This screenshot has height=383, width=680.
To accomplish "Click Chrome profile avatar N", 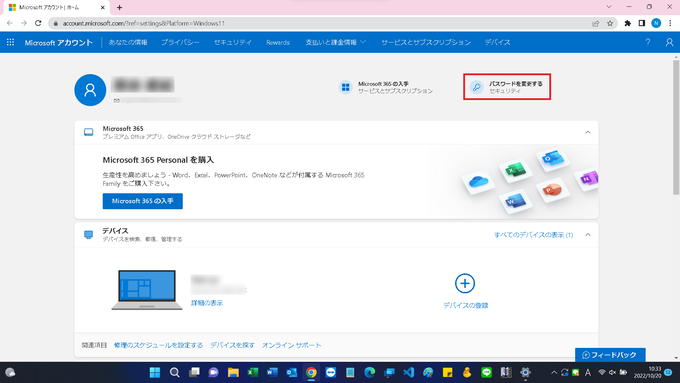I will [x=656, y=23].
